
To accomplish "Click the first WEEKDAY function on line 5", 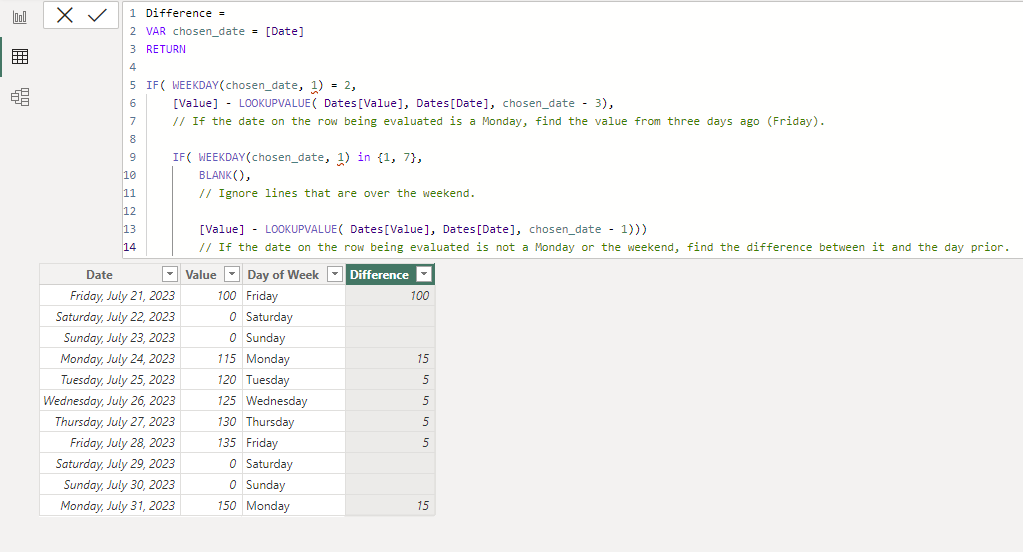I will click(x=196, y=85).
